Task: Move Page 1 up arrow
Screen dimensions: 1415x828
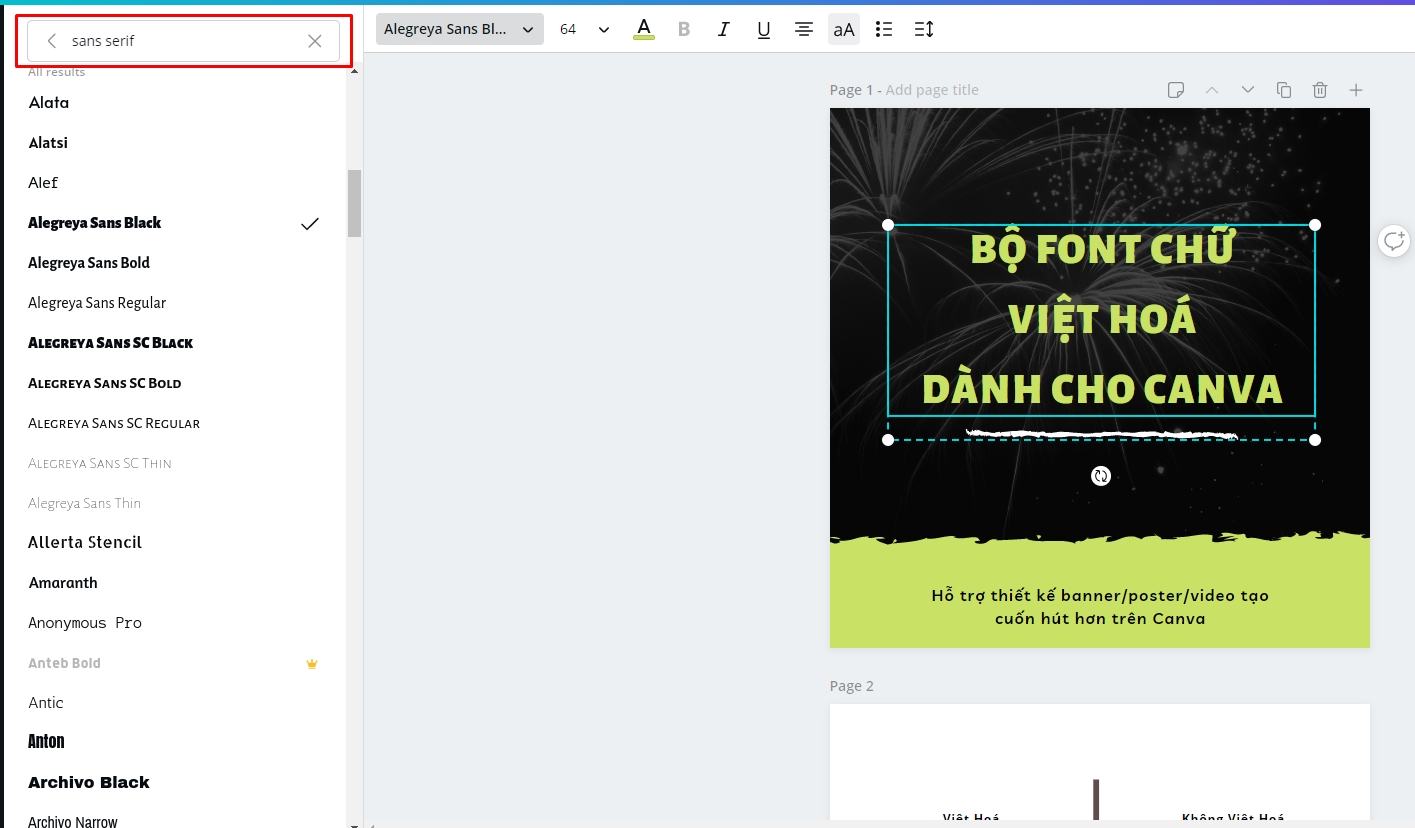Action: coord(1212,90)
